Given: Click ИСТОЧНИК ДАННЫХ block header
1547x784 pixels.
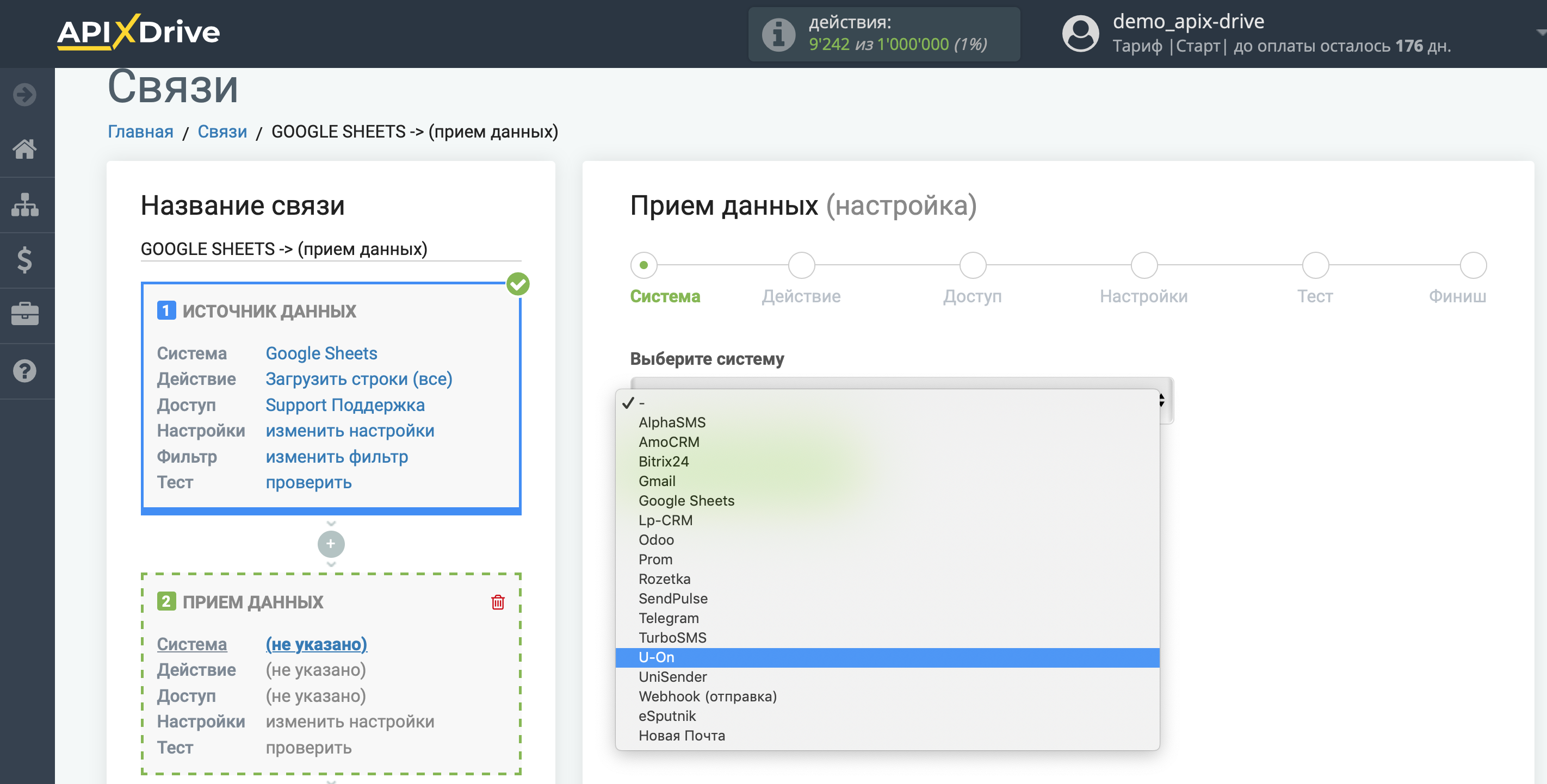Looking at the screenshot, I should click(269, 311).
